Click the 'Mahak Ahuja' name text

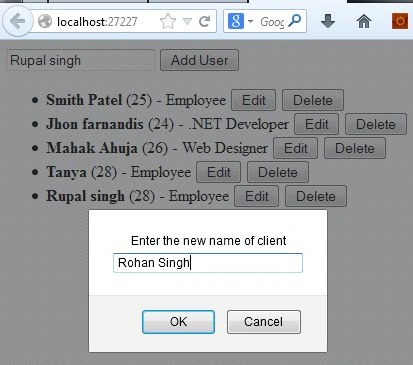(92, 148)
